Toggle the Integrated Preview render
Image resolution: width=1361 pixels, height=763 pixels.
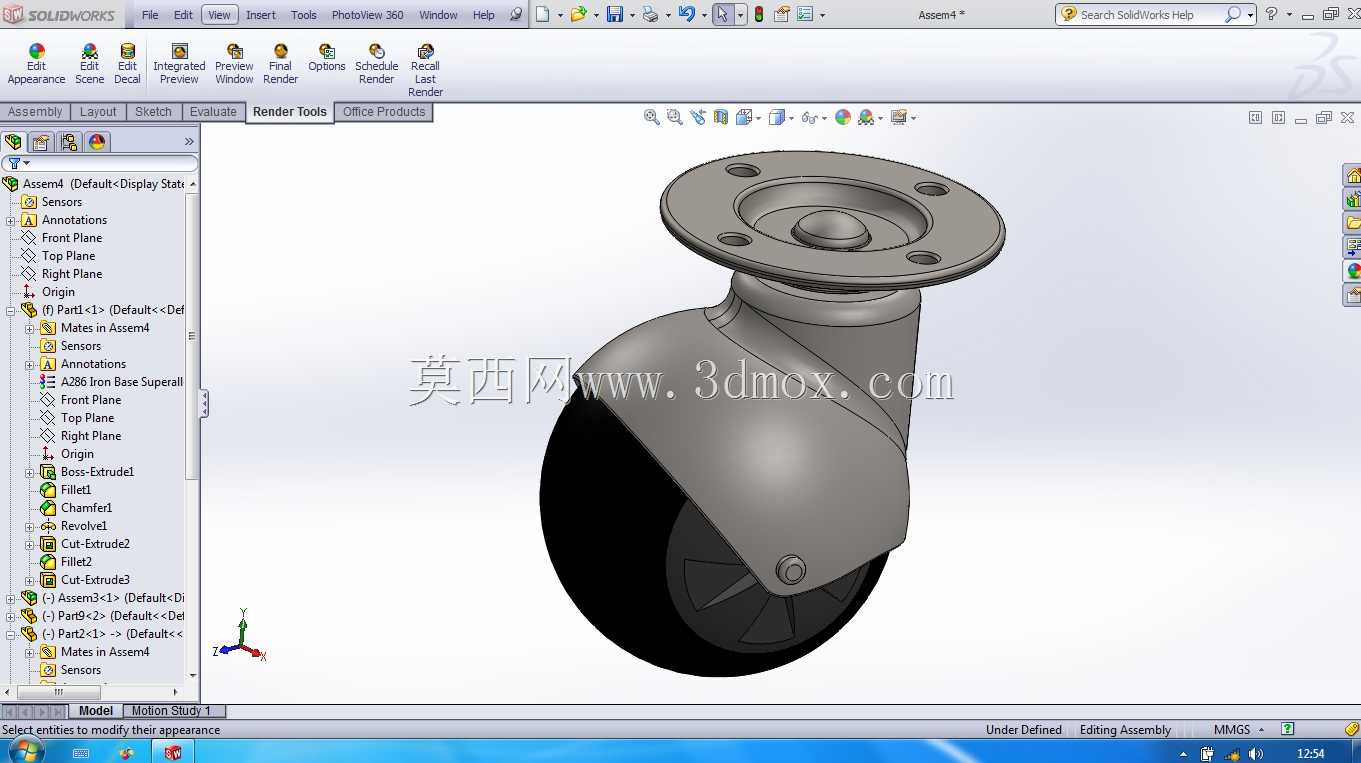179,64
